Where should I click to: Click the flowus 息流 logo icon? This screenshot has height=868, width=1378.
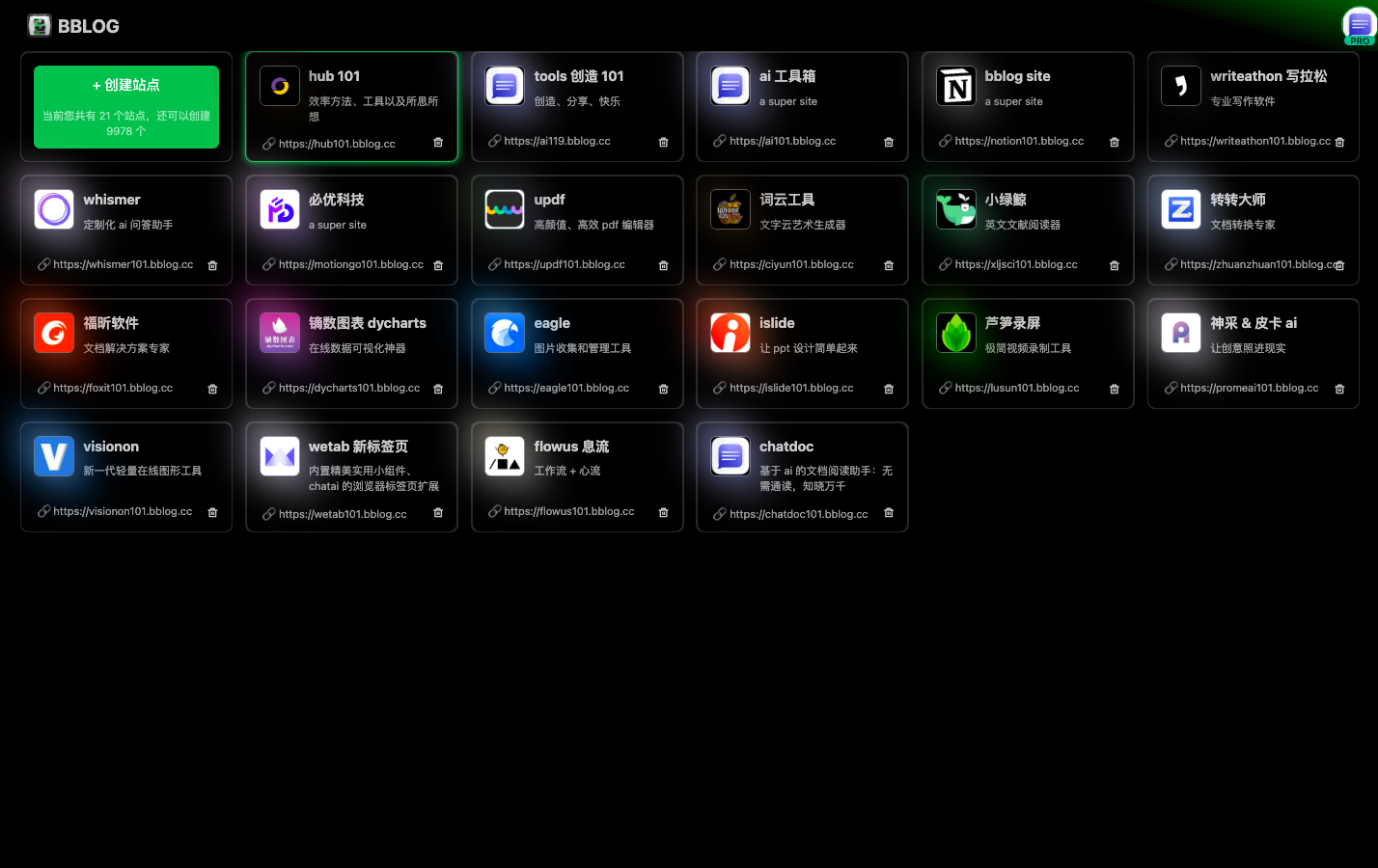click(x=505, y=456)
